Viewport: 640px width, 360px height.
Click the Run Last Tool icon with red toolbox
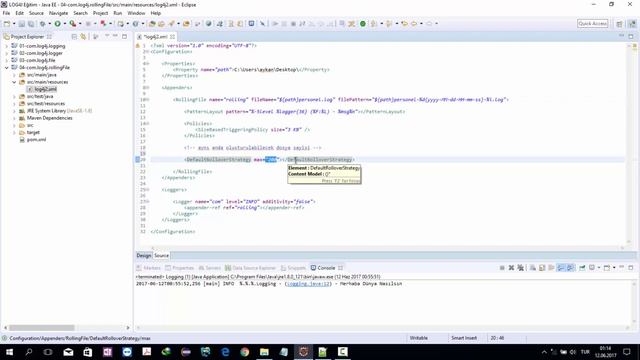[72, 24]
